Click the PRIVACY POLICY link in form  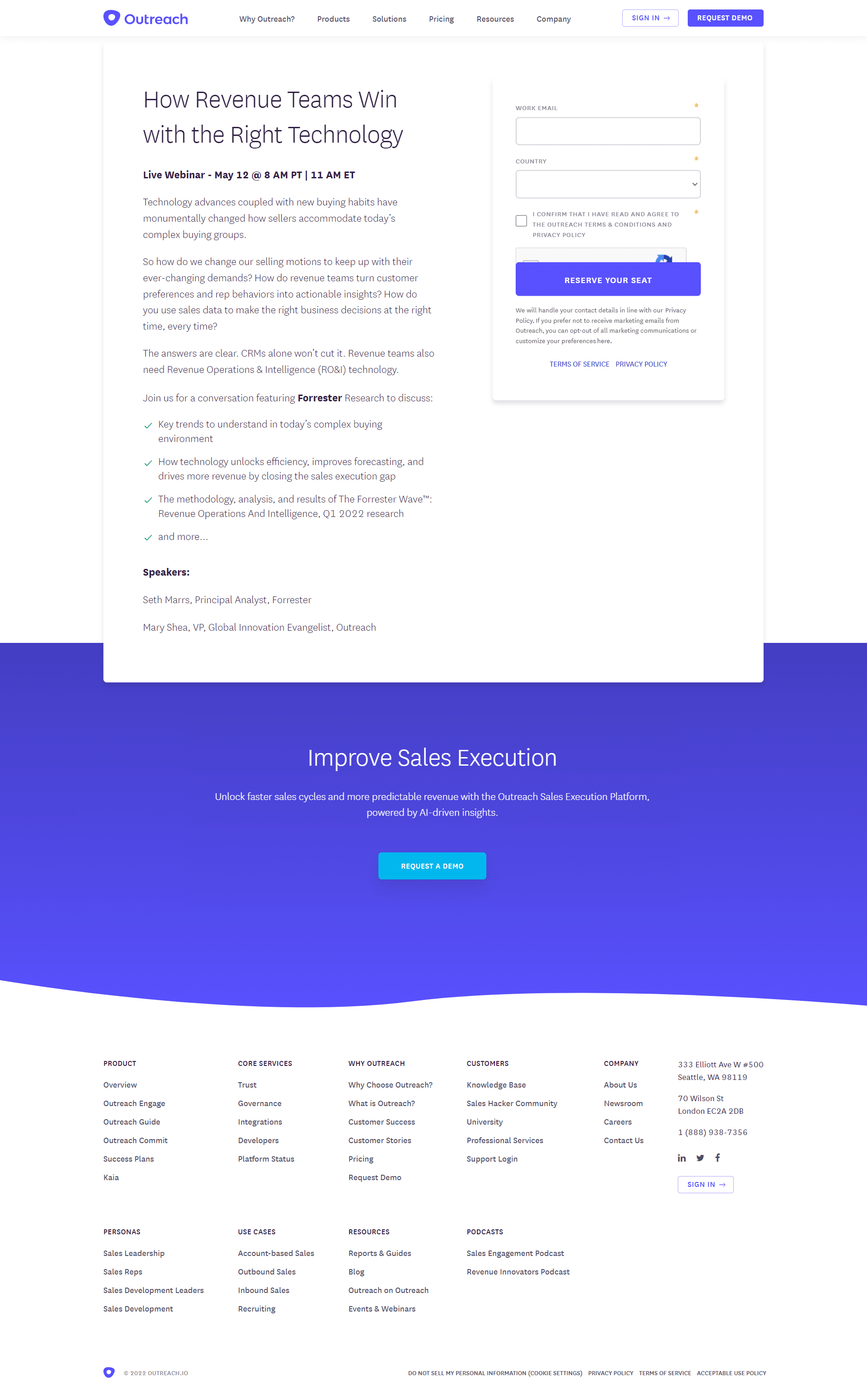coord(641,364)
